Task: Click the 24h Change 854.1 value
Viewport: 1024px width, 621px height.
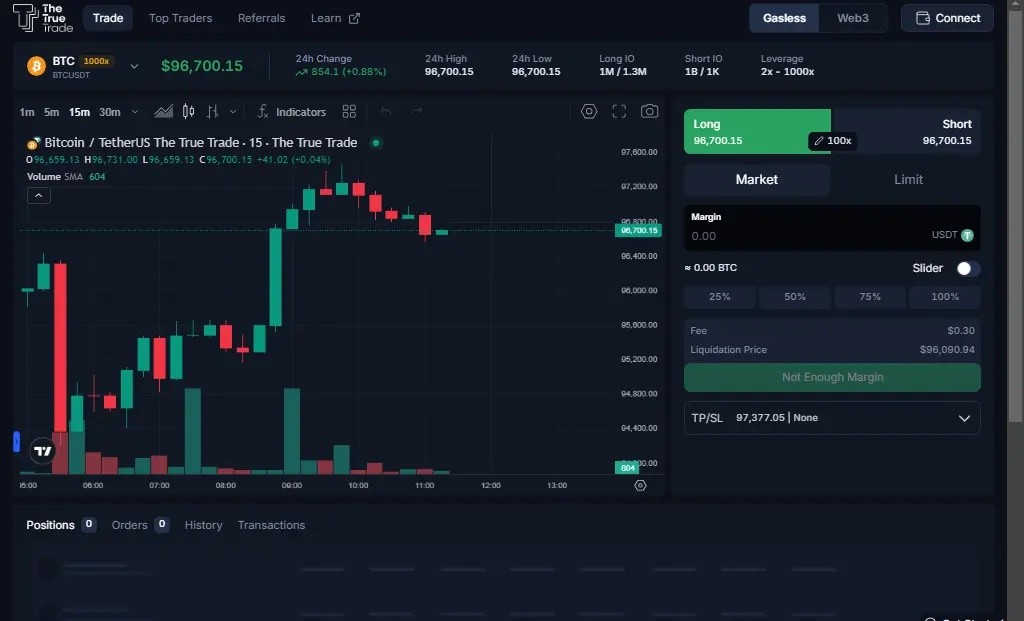Action: pos(340,72)
